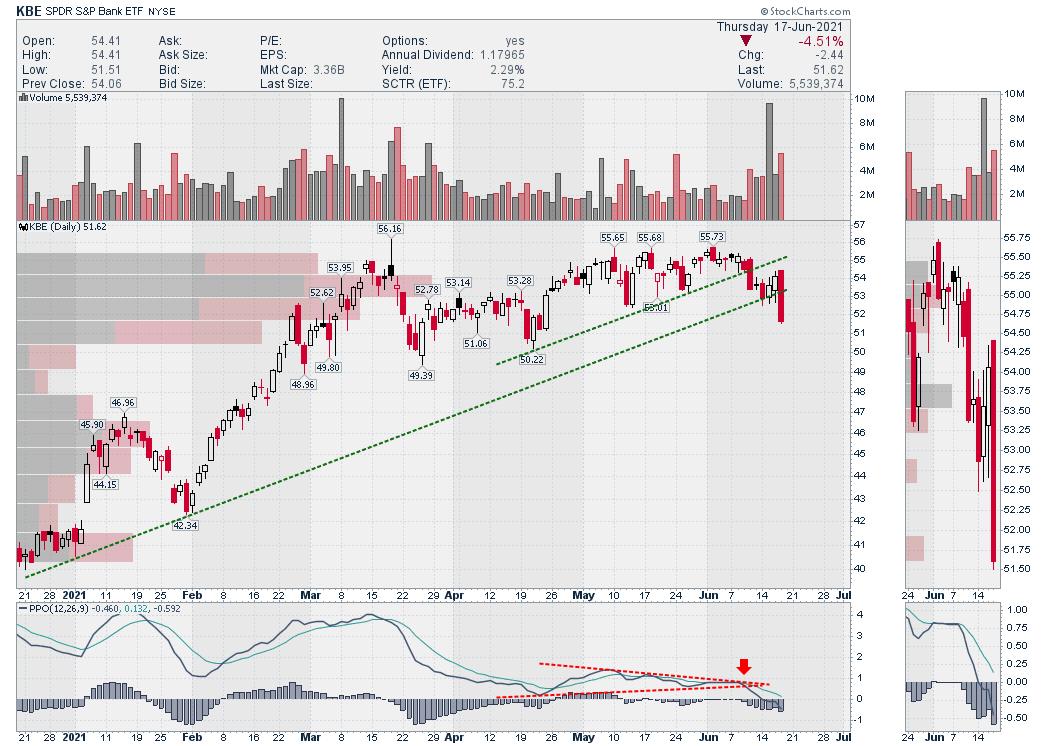This screenshot has height=746, width=1050.
Task: Click the Low value 51.51
Action: (x=106, y=70)
